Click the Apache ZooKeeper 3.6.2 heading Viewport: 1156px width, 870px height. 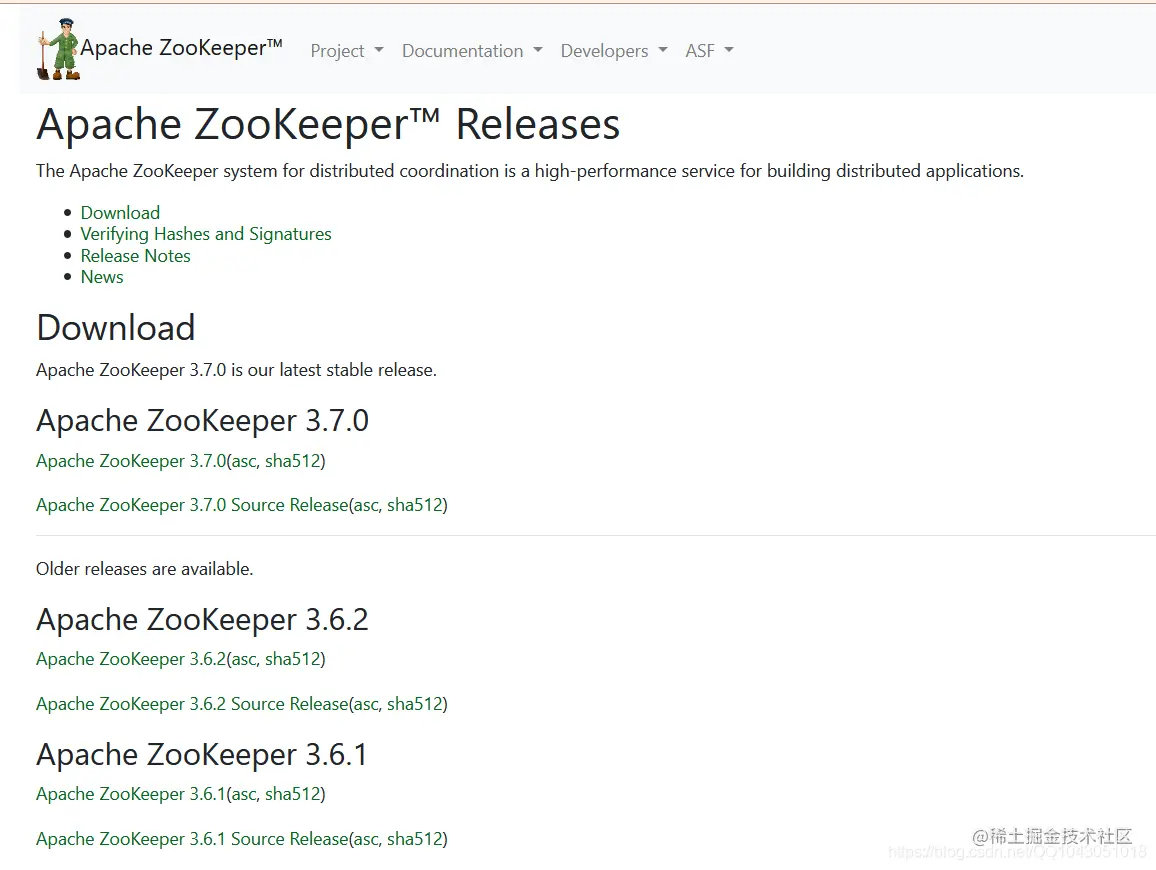click(202, 620)
